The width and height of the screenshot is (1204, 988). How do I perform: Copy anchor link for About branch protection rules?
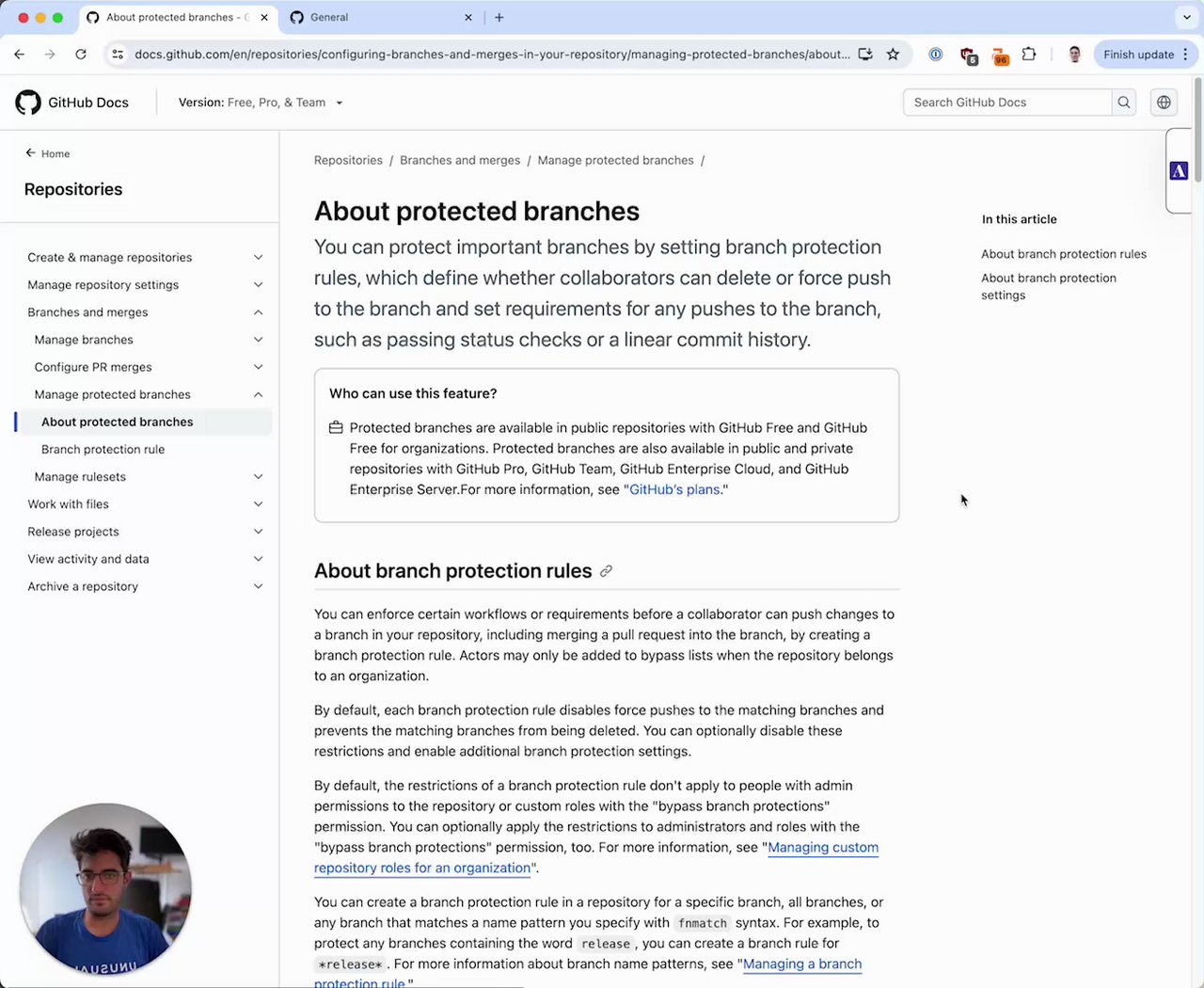tap(607, 571)
